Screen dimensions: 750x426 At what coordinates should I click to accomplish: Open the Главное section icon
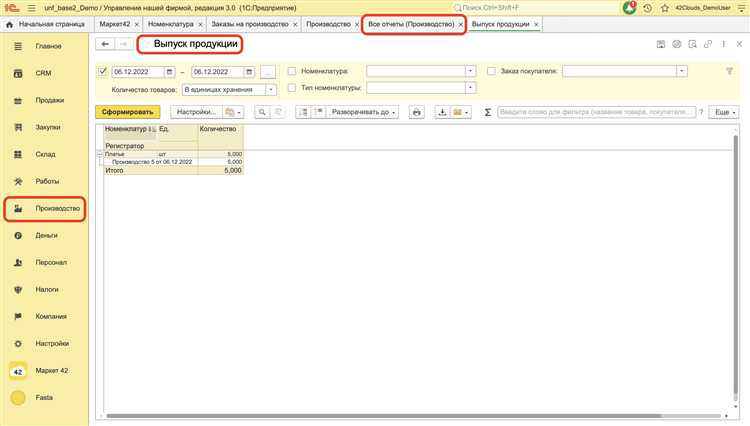tap(18, 46)
